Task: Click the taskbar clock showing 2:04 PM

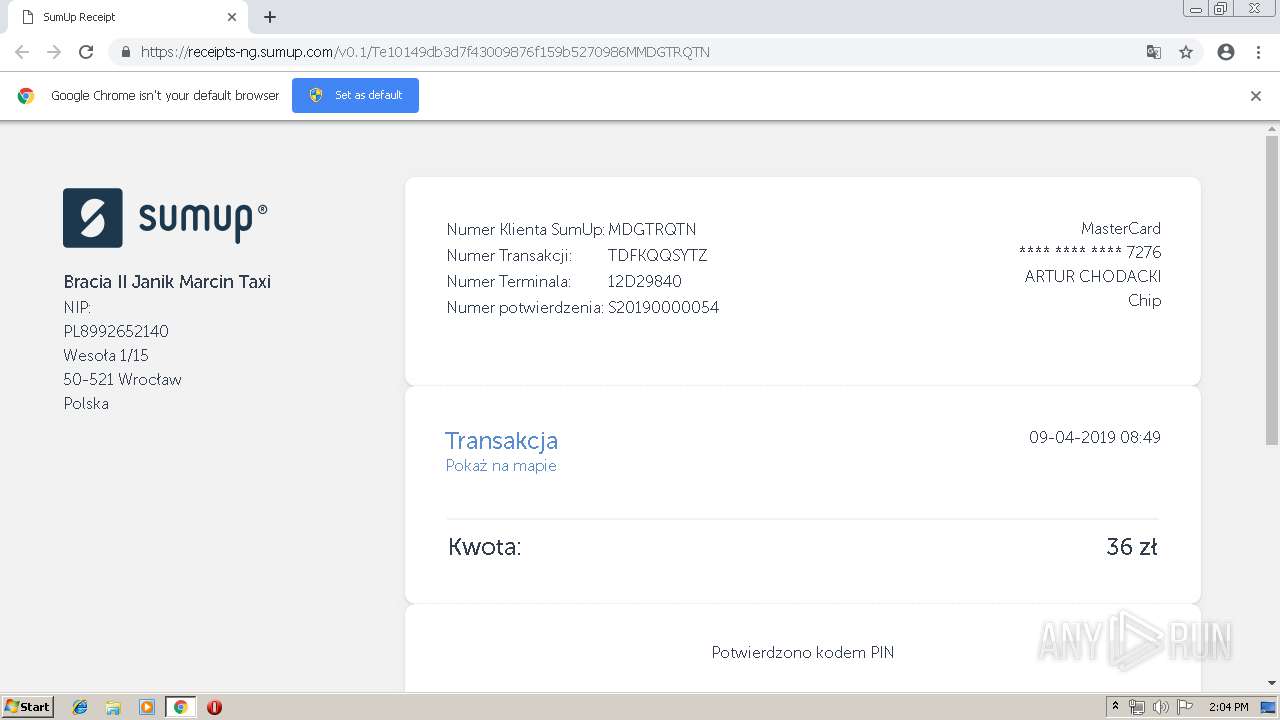Action: point(1228,707)
